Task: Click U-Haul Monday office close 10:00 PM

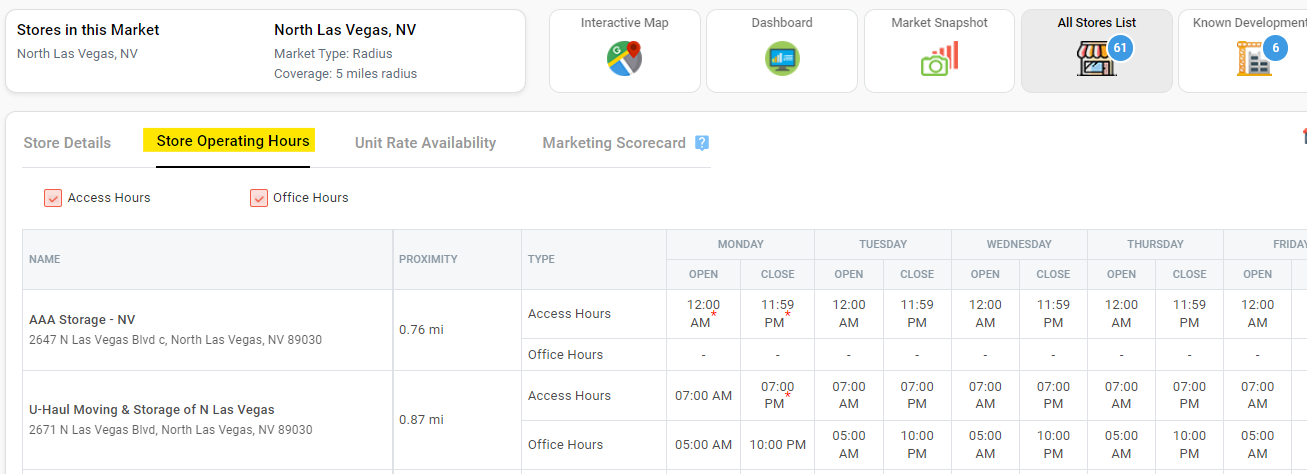Action: pyautogui.click(x=777, y=445)
